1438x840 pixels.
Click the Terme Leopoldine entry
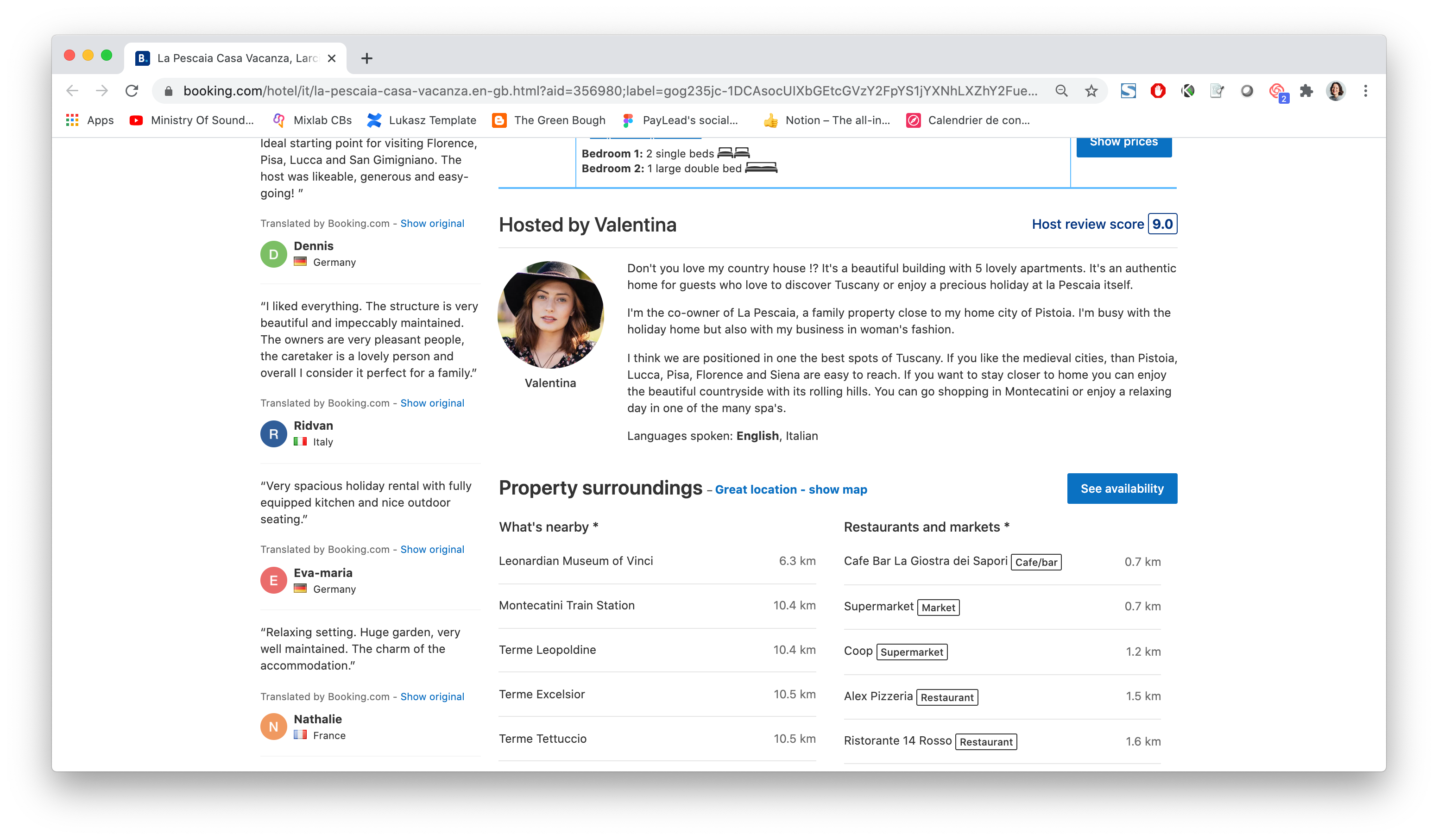pyautogui.click(x=657, y=650)
